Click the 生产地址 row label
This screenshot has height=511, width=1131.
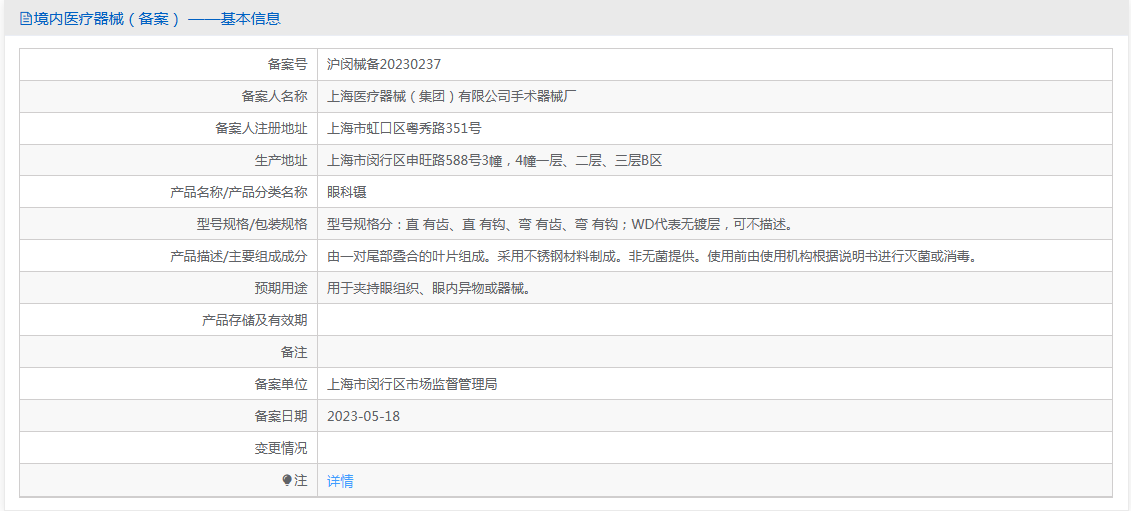(x=281, y=160)
